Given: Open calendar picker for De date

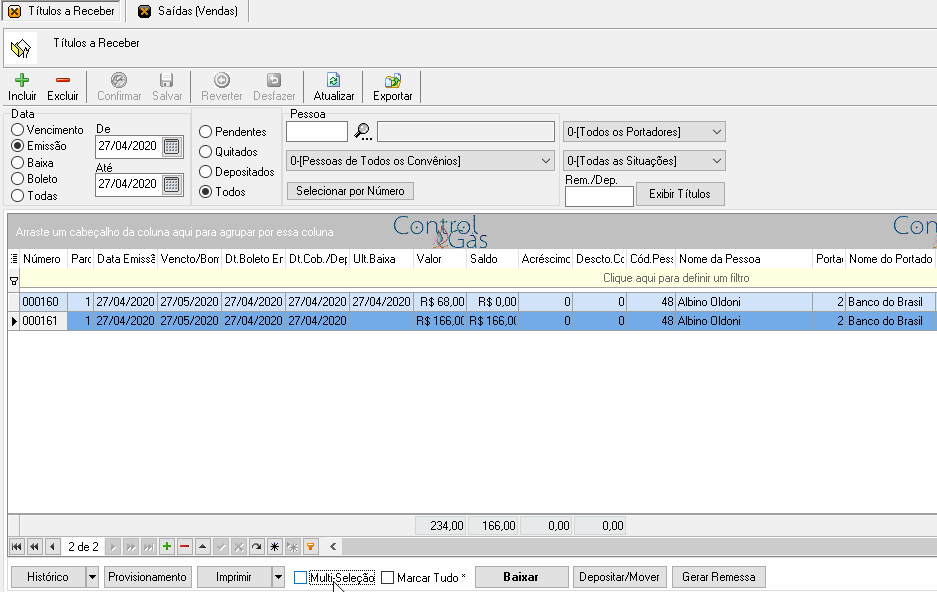Looking at the screenshot, I should pyautogui.click(x=172, y=146).
